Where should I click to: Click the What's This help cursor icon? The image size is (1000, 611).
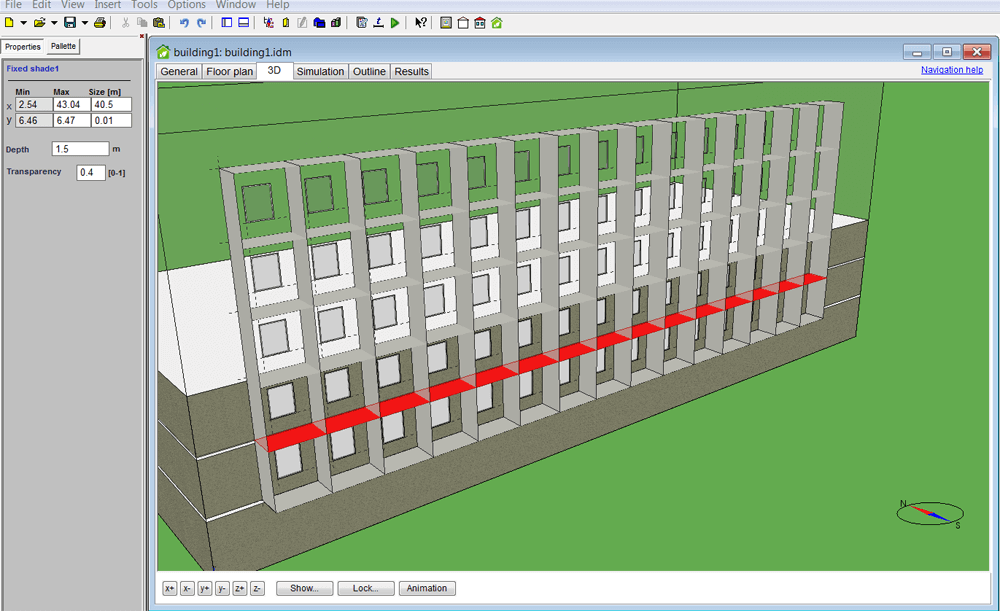tap(421, 22)
